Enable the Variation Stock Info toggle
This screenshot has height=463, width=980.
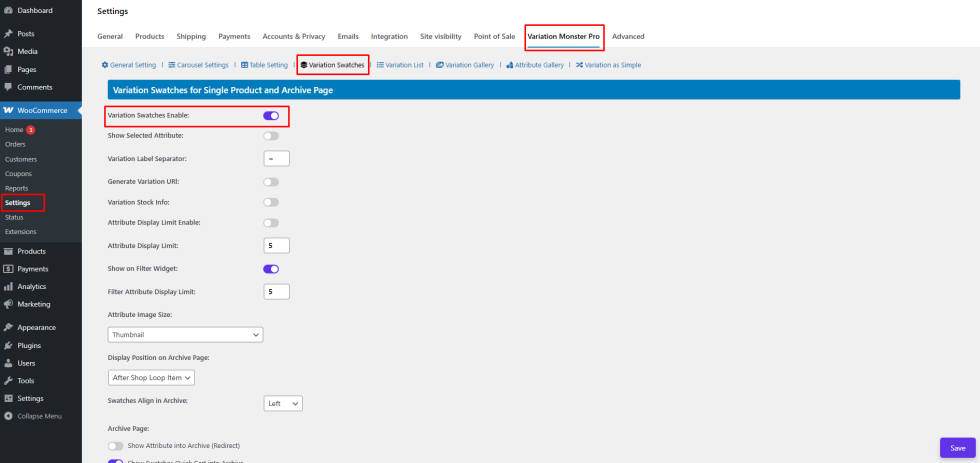[271, 202]
